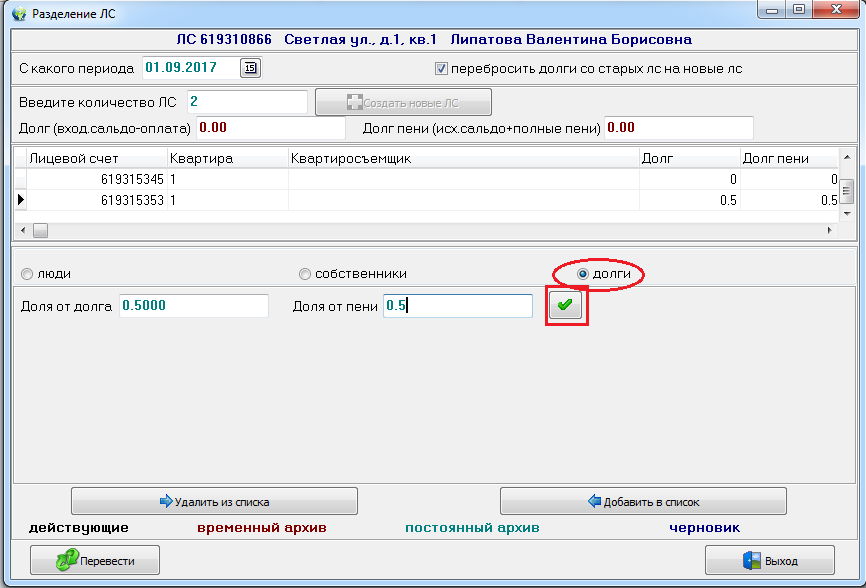Viewport: 866px width, 588px height.
Task: Click the Доля от долга field
Action: point(193,306)
